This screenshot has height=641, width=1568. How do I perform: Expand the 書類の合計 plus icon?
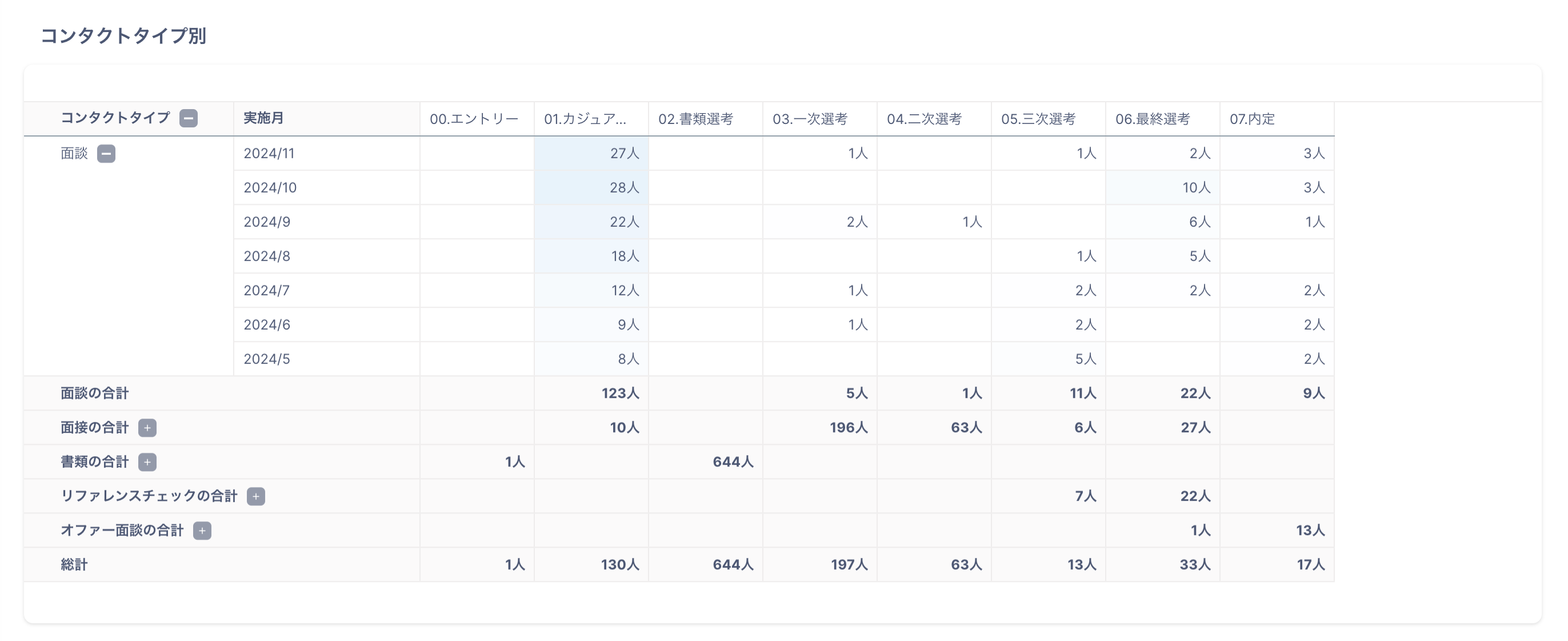pyautogui.click(x=147, y=462)
